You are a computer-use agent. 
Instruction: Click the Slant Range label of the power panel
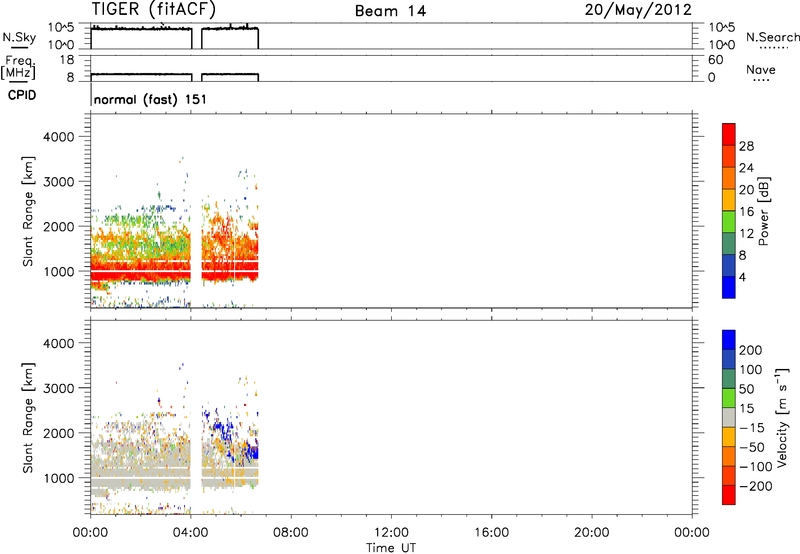coord(28,211)
